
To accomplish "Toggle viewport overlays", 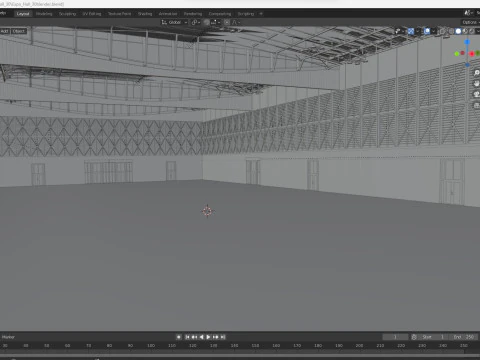I will [x=427, y=31].
